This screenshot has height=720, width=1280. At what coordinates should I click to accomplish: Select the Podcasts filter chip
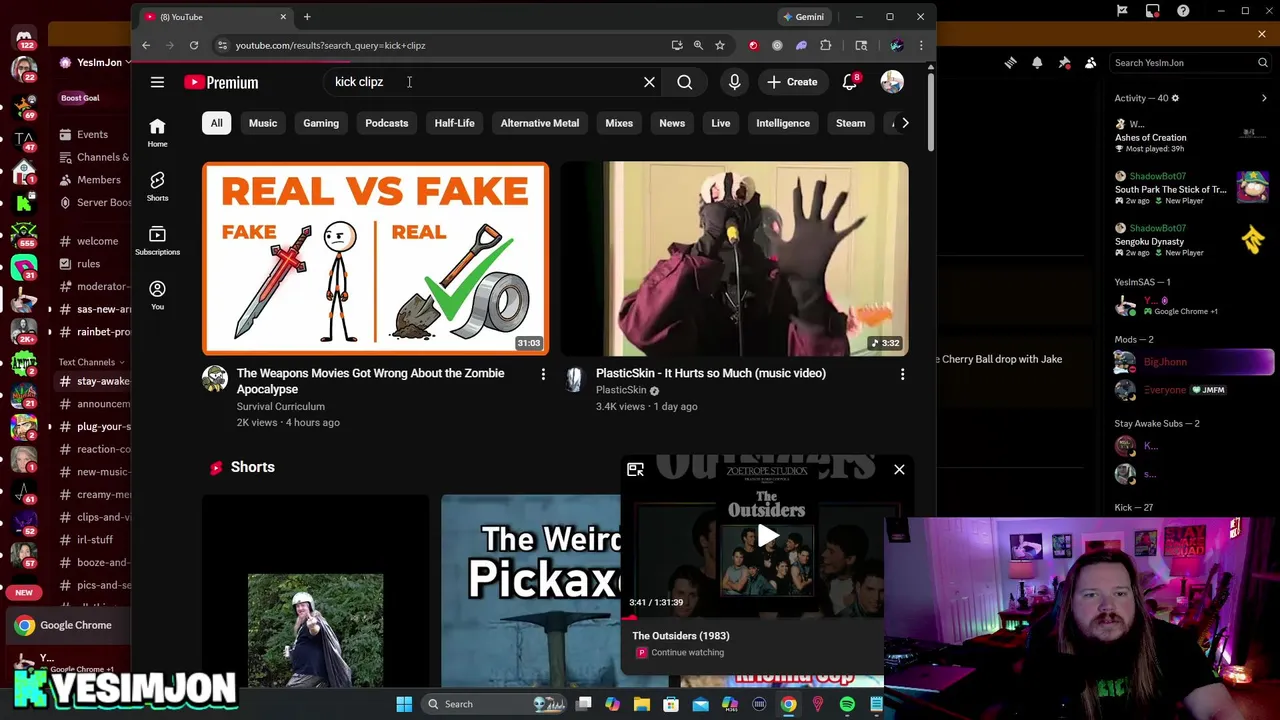coord(387,123)
